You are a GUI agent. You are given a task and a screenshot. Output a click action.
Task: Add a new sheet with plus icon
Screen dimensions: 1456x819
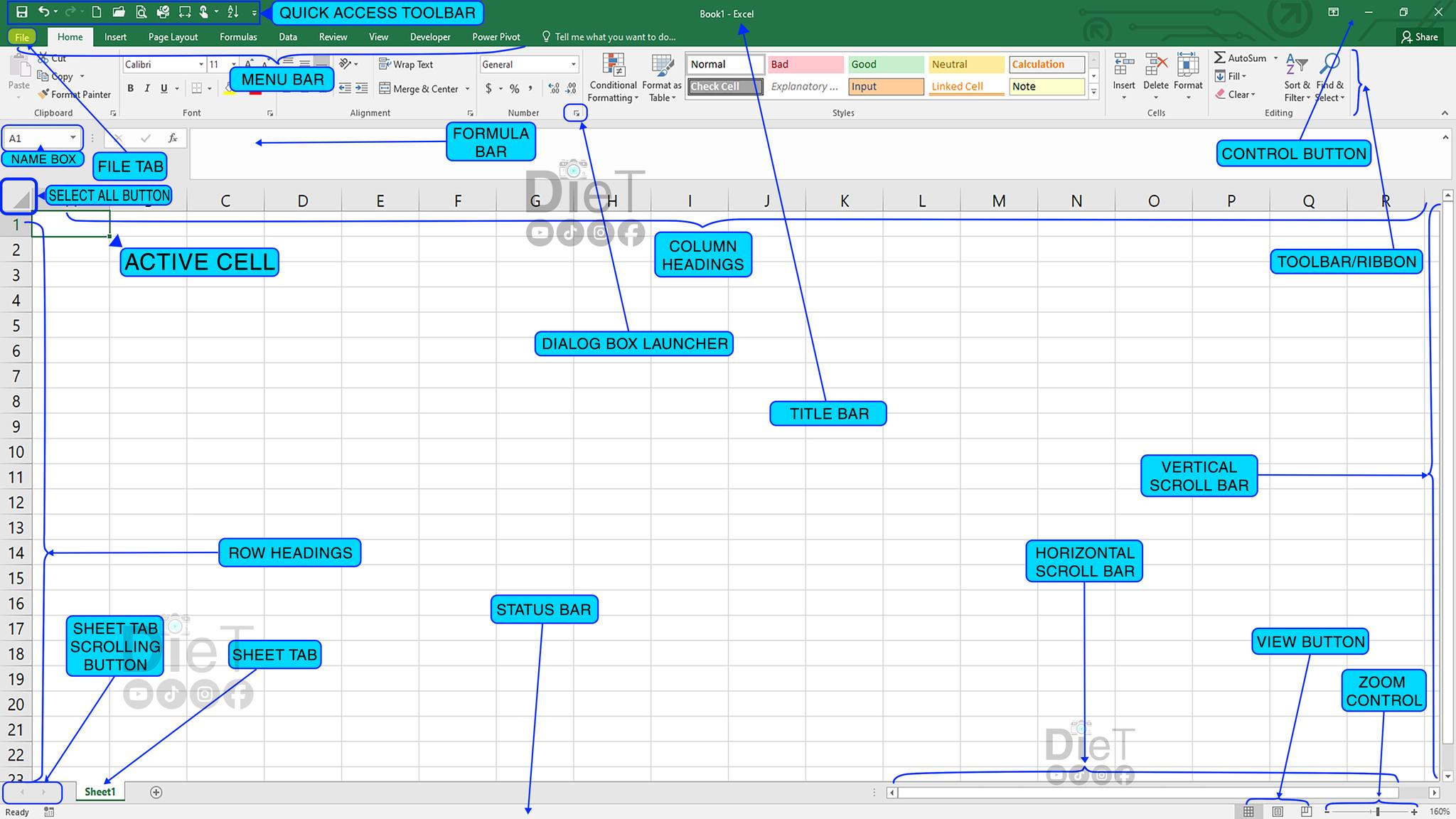[x=156, y=792]
